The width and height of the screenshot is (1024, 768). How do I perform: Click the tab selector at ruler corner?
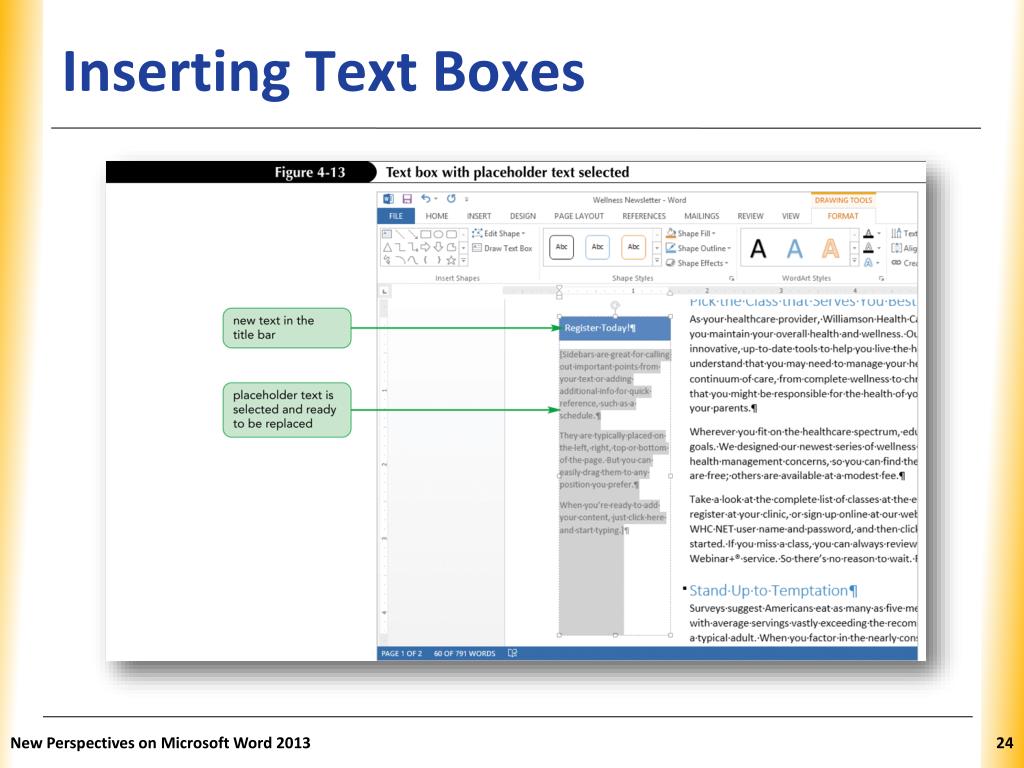pos(384,292)
